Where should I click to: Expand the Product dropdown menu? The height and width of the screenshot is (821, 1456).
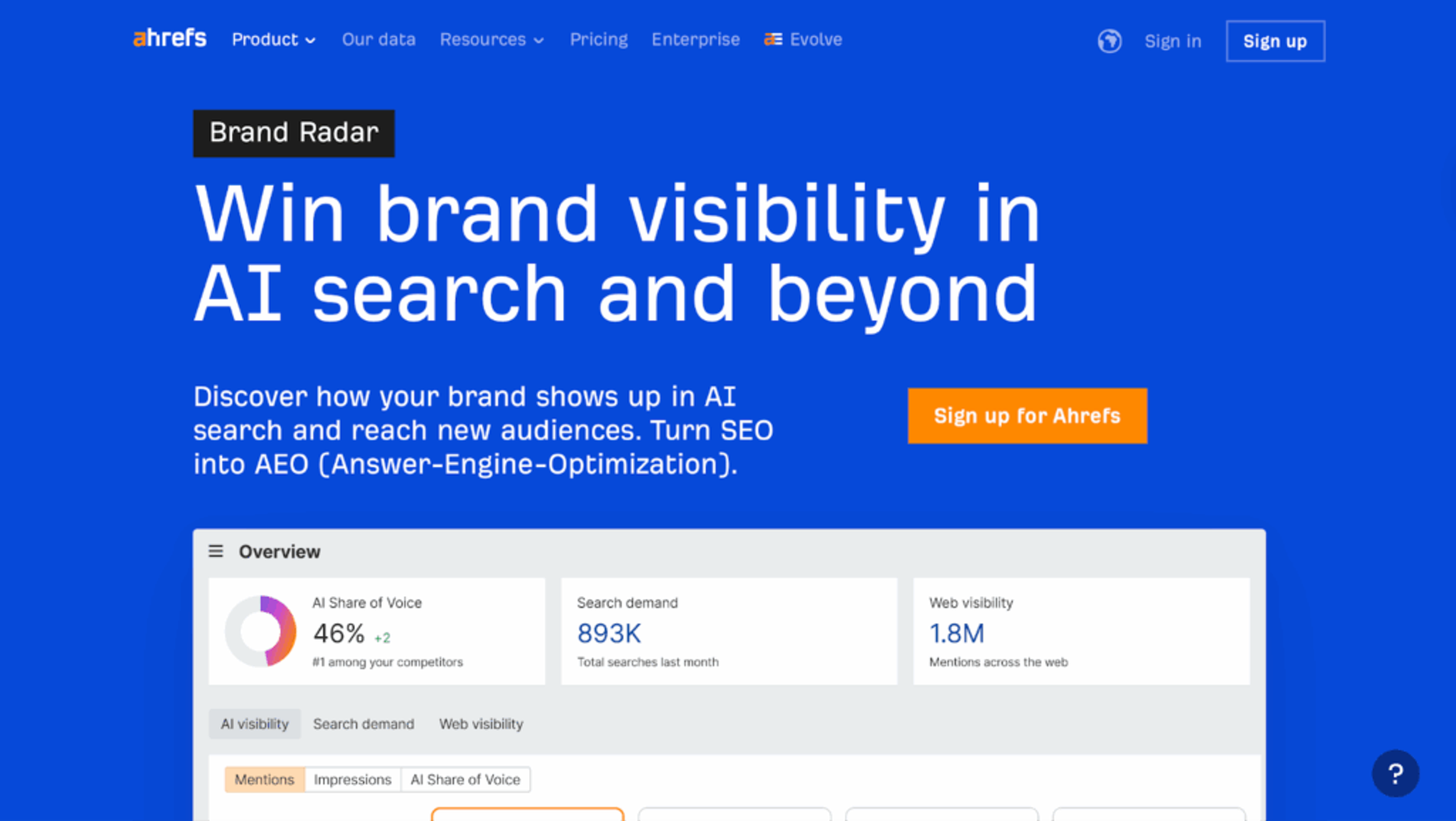(274, 39)
